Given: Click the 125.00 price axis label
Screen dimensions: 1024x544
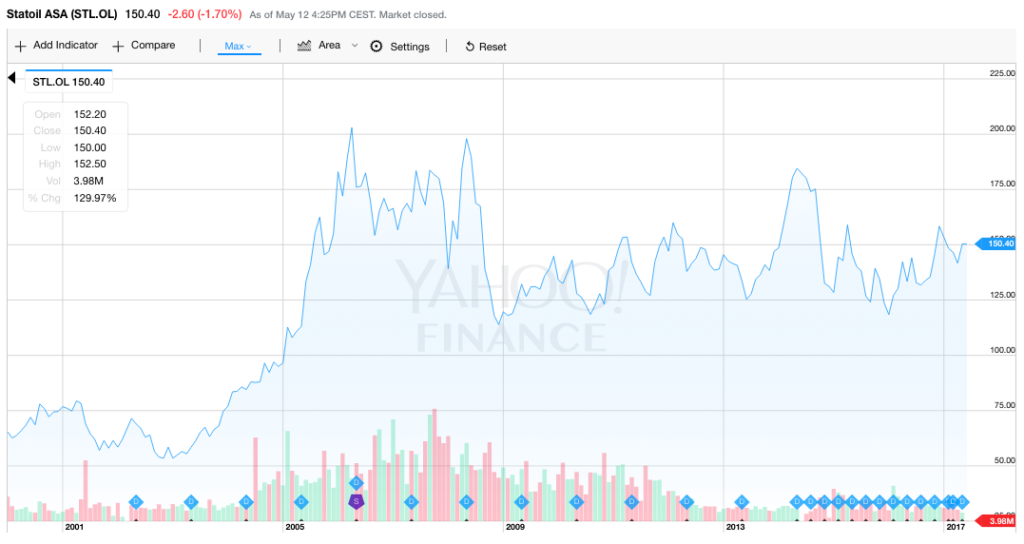Looking at the screenshot, I should (x=1002, y=295).
